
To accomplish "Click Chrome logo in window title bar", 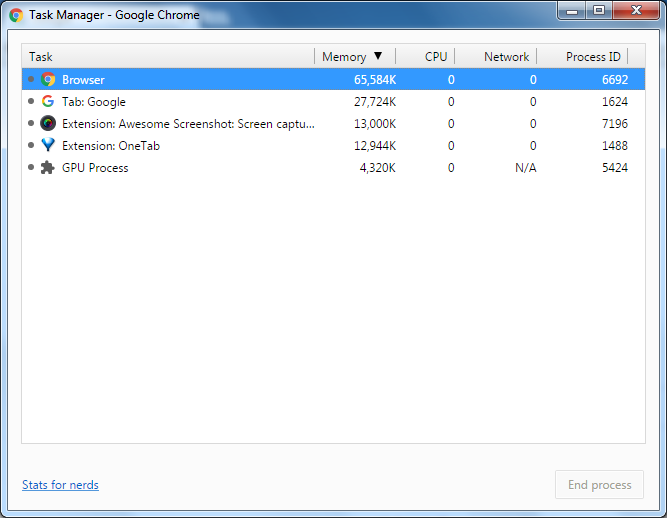I will [x=16, y=15].
